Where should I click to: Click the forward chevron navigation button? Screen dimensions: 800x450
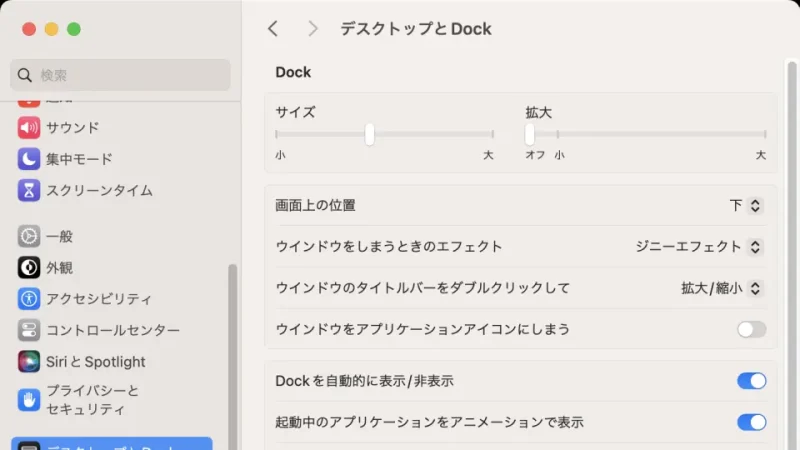(313, 29)
